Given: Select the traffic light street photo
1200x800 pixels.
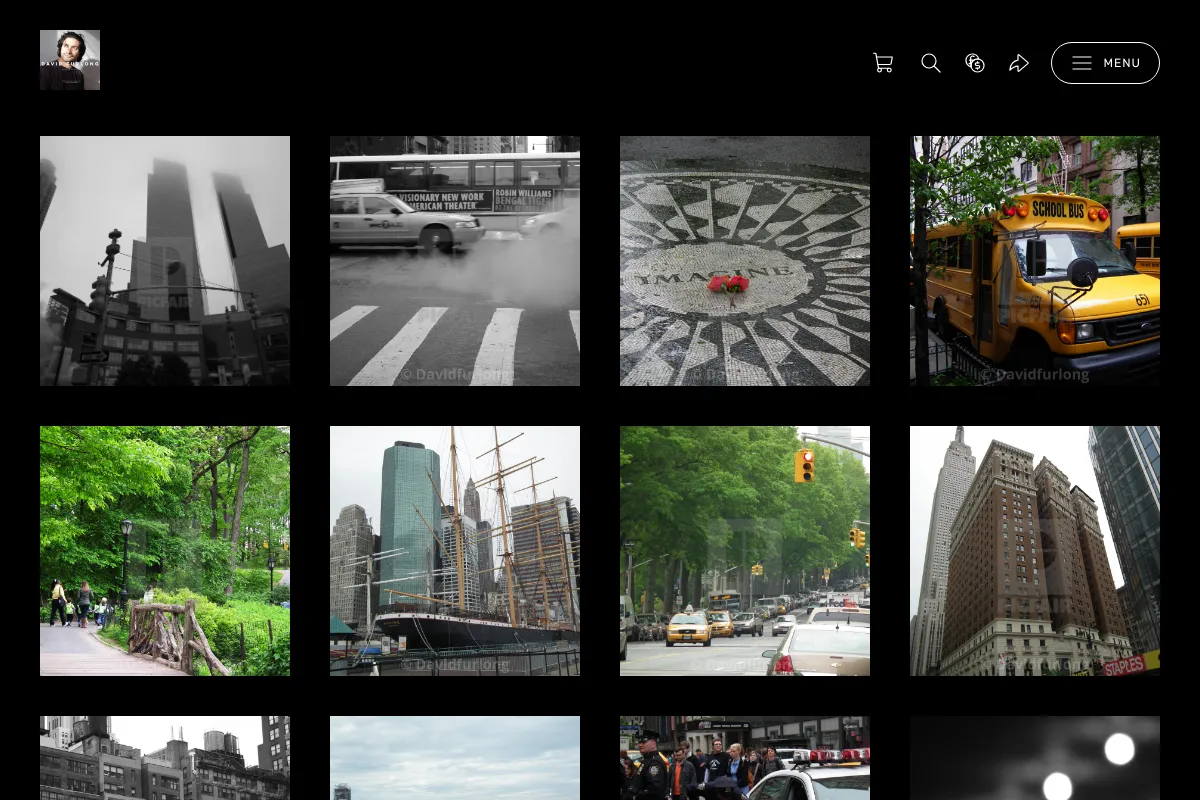Looking at the screenshot, I should 745,551.
